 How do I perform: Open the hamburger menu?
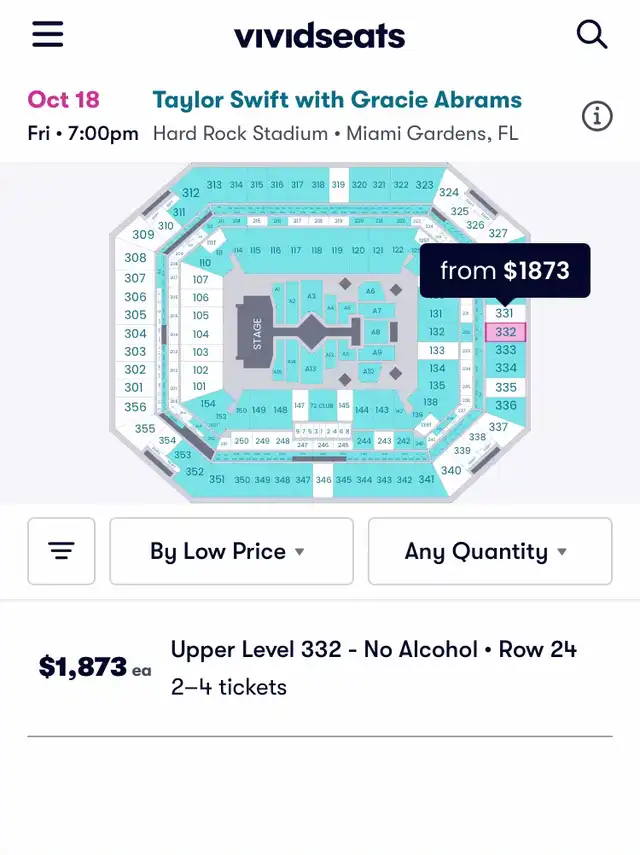pyautogui.click(x=47, y=34)
